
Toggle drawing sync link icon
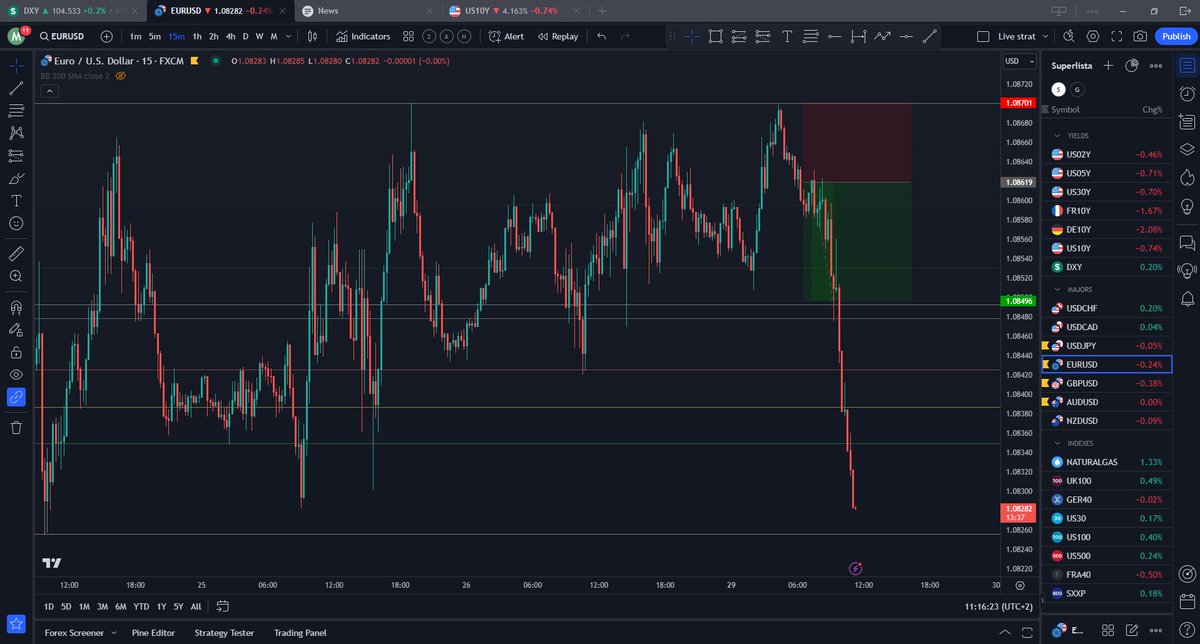[16, 397]
